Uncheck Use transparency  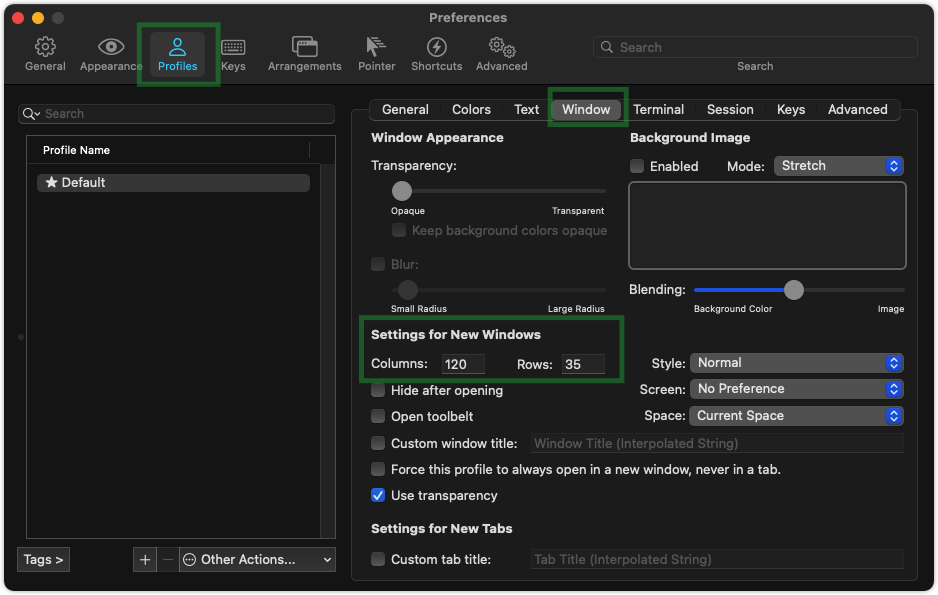[x=378, y=495]
